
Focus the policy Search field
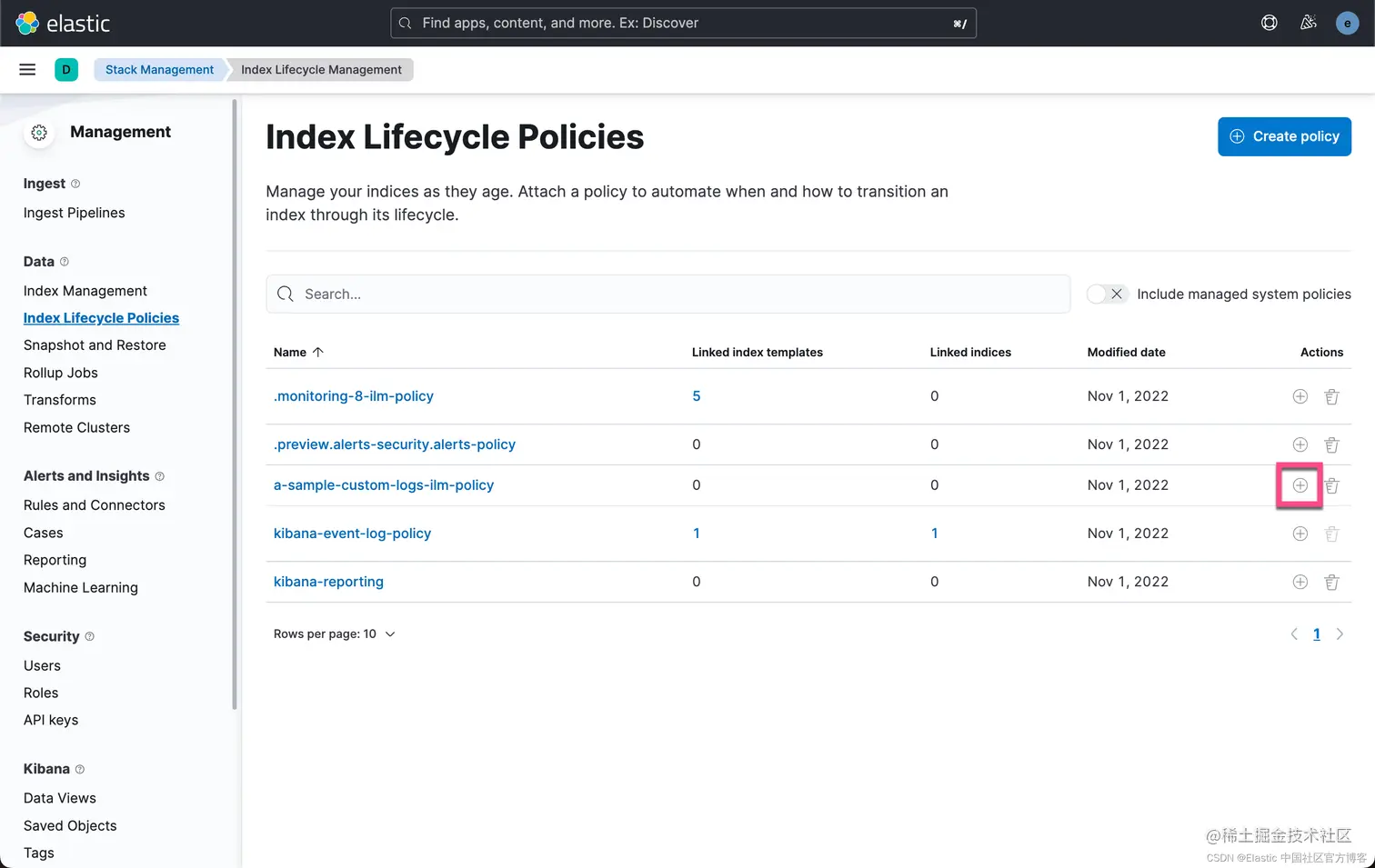(x=668, y=294)
